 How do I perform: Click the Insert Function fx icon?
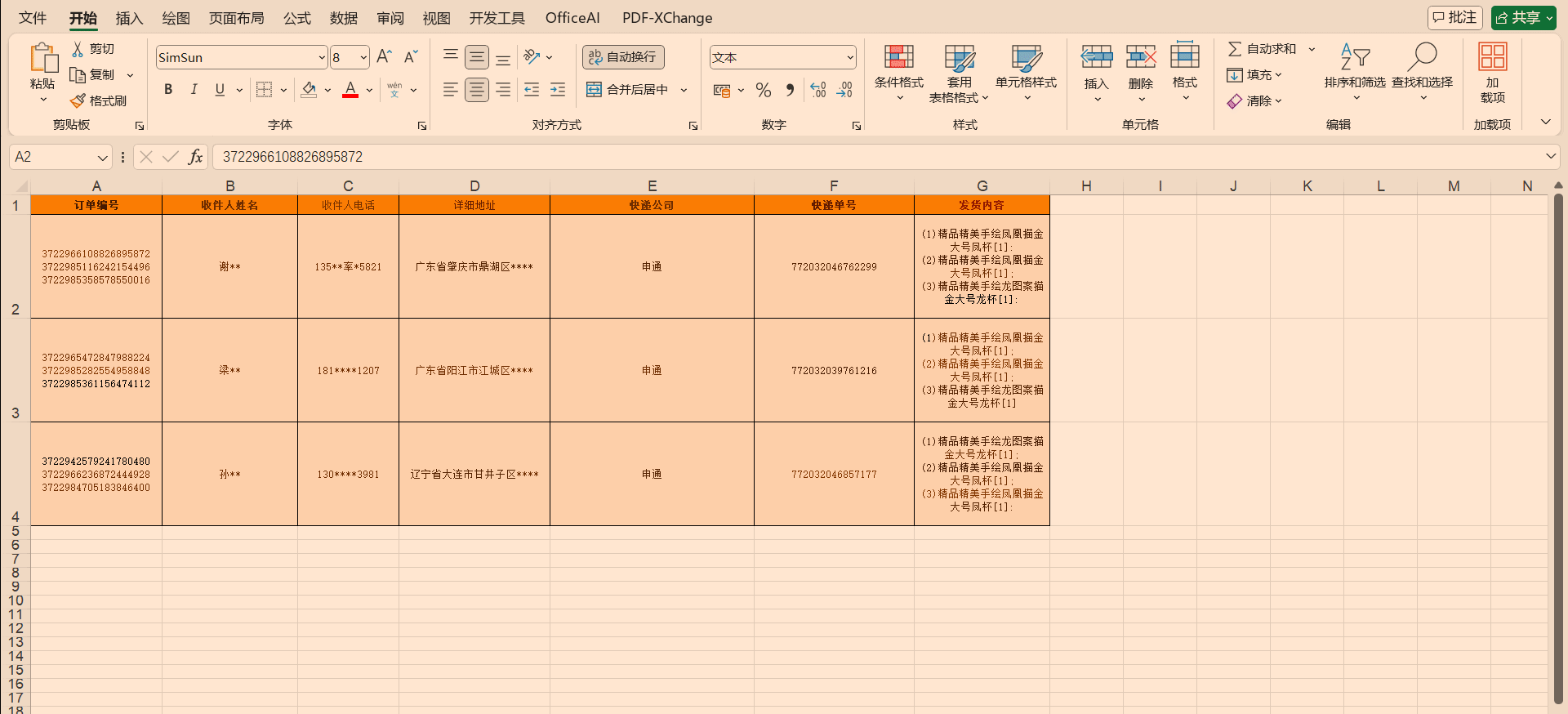[x=195, y=157]
